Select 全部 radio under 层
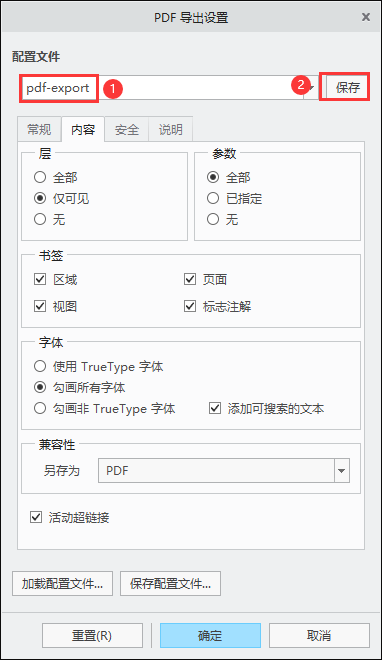This screenshot has width=382, height=660. (x=40, y=177)
